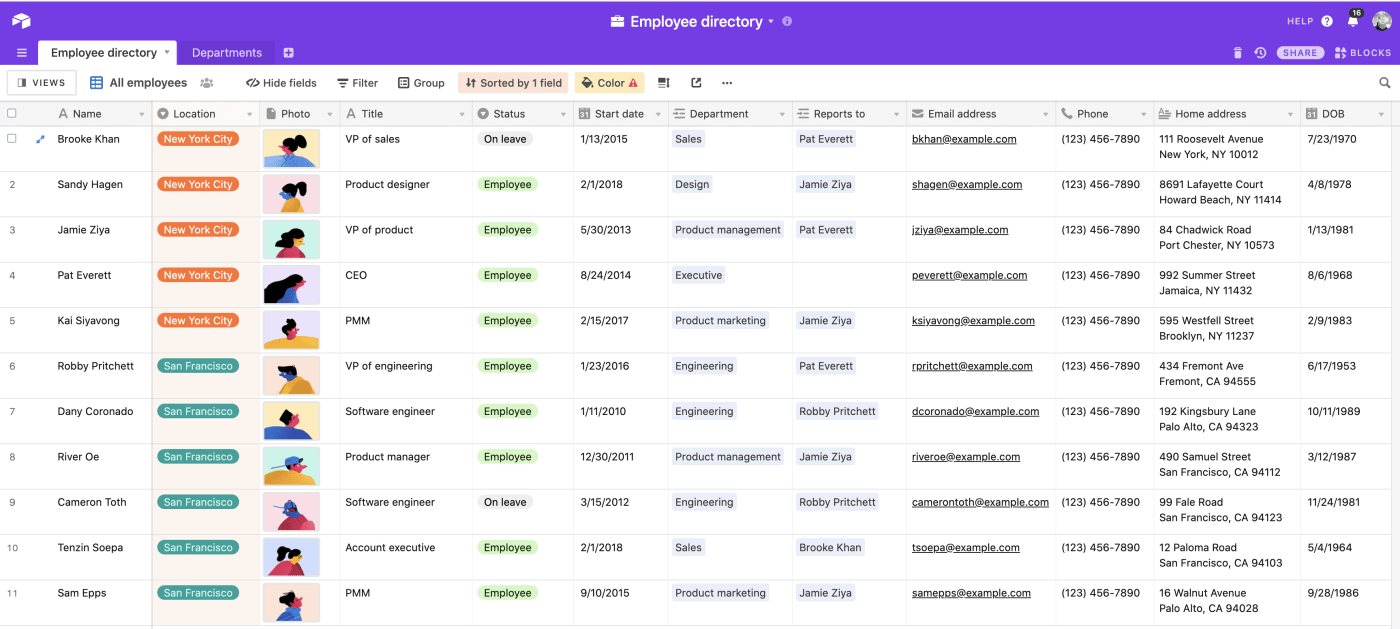Select the Executive department tag

click(x=698, y=275)
